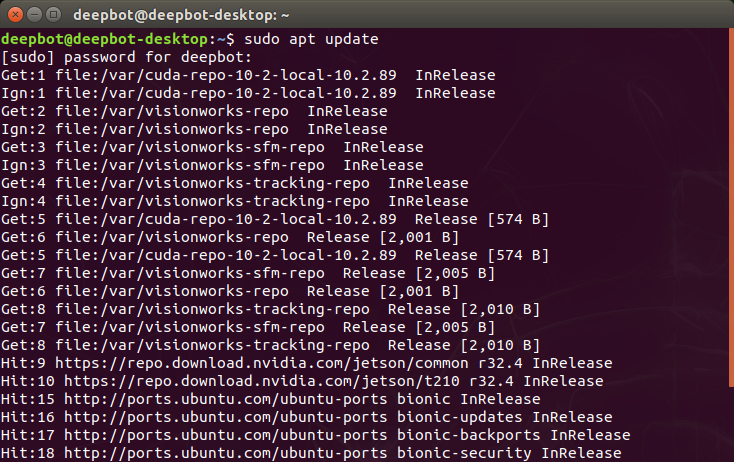Click the 'Ign:4' visionworks-tracking-repo line

235,201
